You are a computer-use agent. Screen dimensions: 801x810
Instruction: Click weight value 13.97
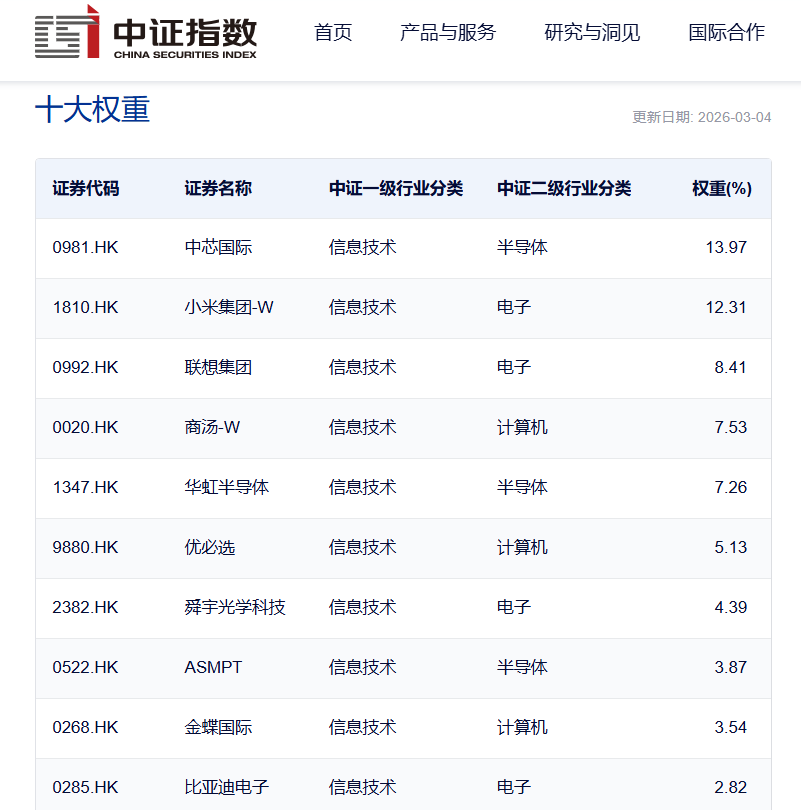[x=726, y=247]
